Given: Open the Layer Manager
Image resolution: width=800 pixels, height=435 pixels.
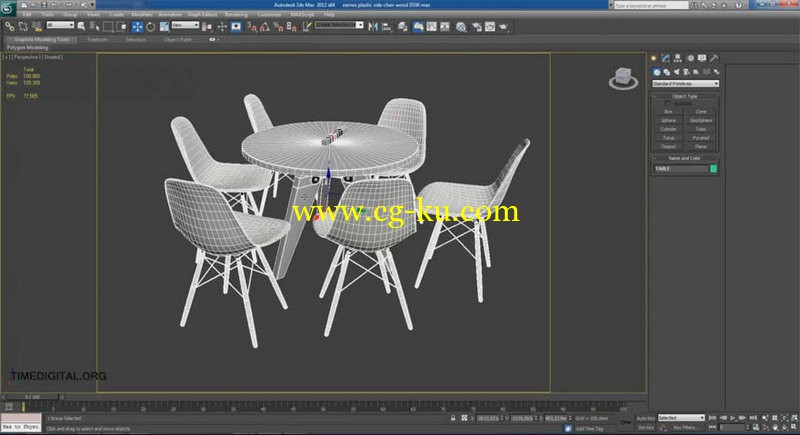Looking at the screenshot, I should point(403,27).
